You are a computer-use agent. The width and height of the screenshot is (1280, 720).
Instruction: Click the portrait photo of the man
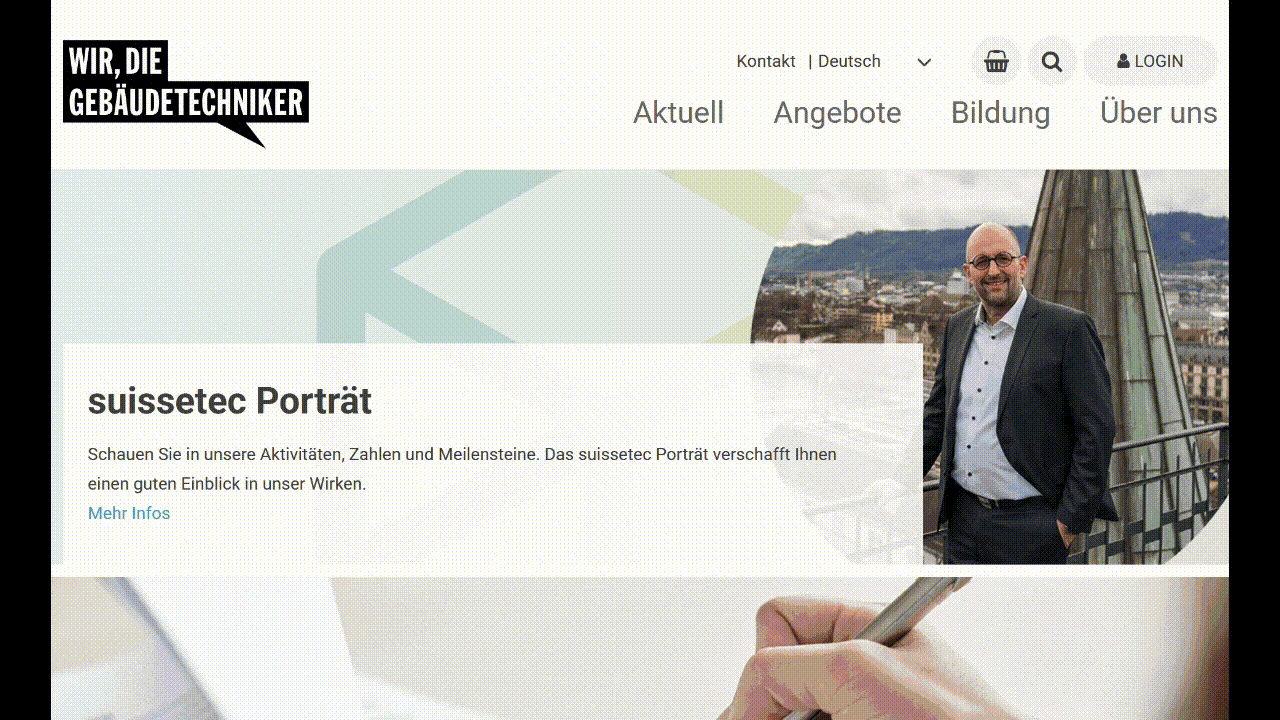coord(1018,390)
